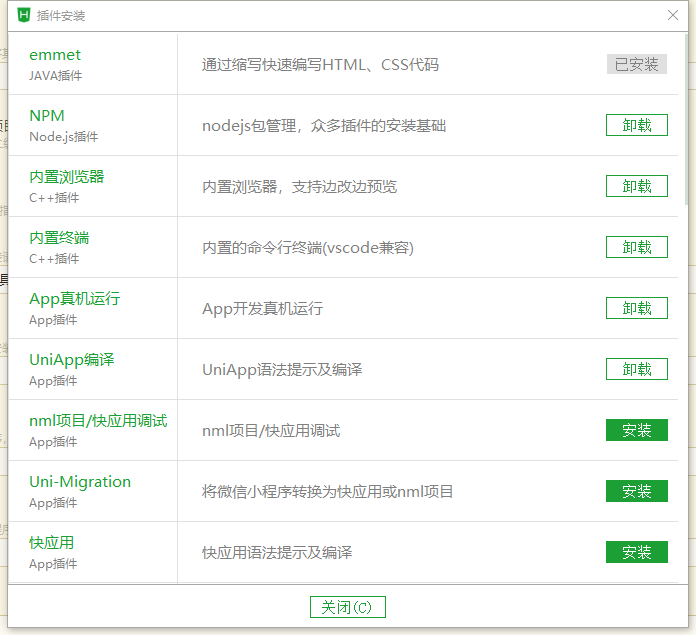Click the HBuilderX logo icon in title bar
Image resolution: width=696 pixels, height=635 pixels.
(x=24, y=16)
